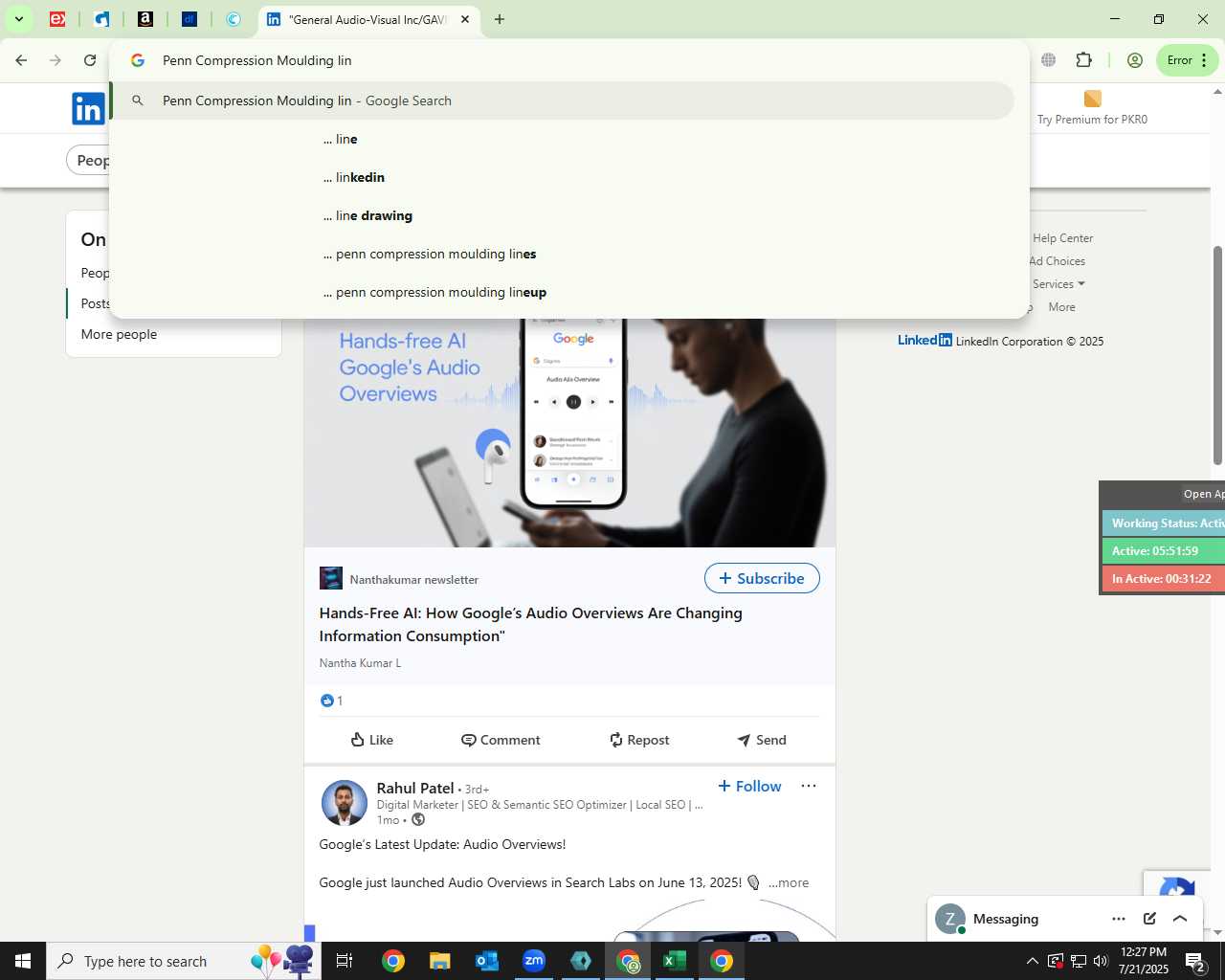Expand the Messaging panel chevron
1225x980 pixels.
point(1180,919)
